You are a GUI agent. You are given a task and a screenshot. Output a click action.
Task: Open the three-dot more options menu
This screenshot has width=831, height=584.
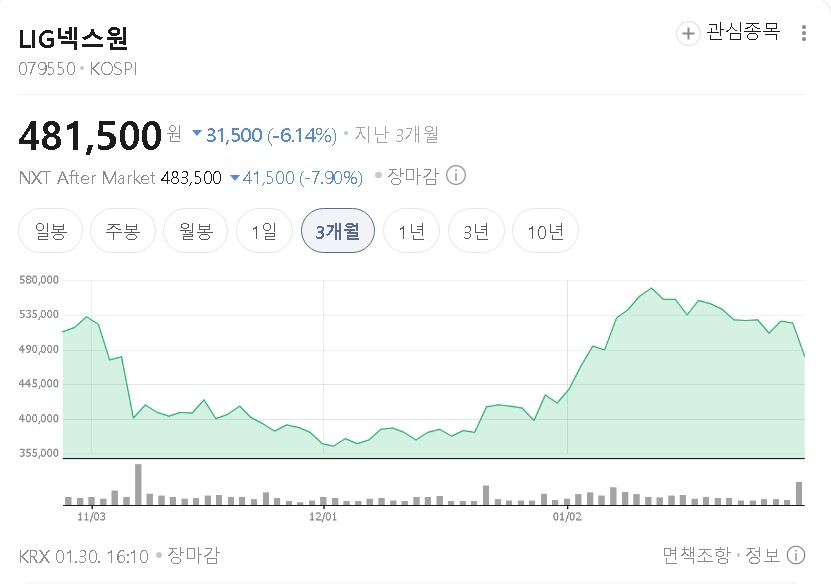coord(804,33)
